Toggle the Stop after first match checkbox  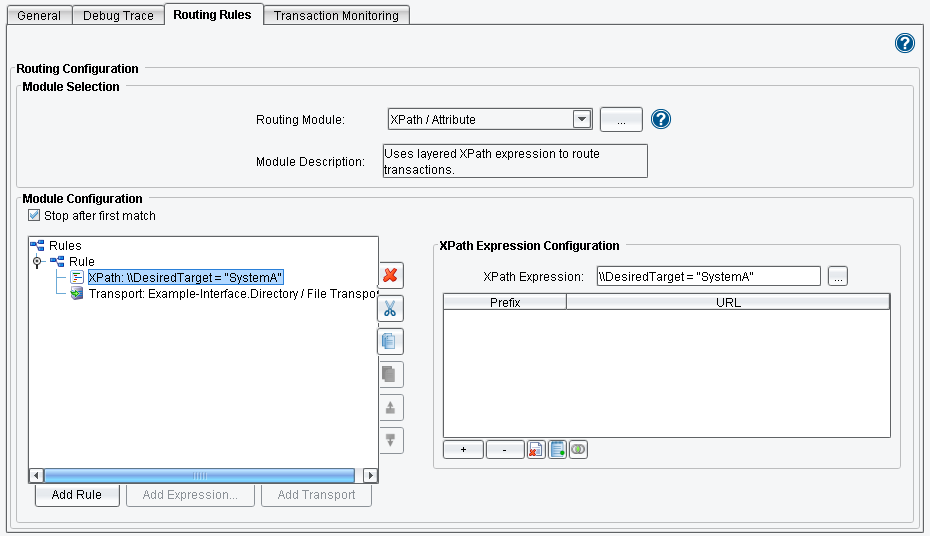pos(34,216)
